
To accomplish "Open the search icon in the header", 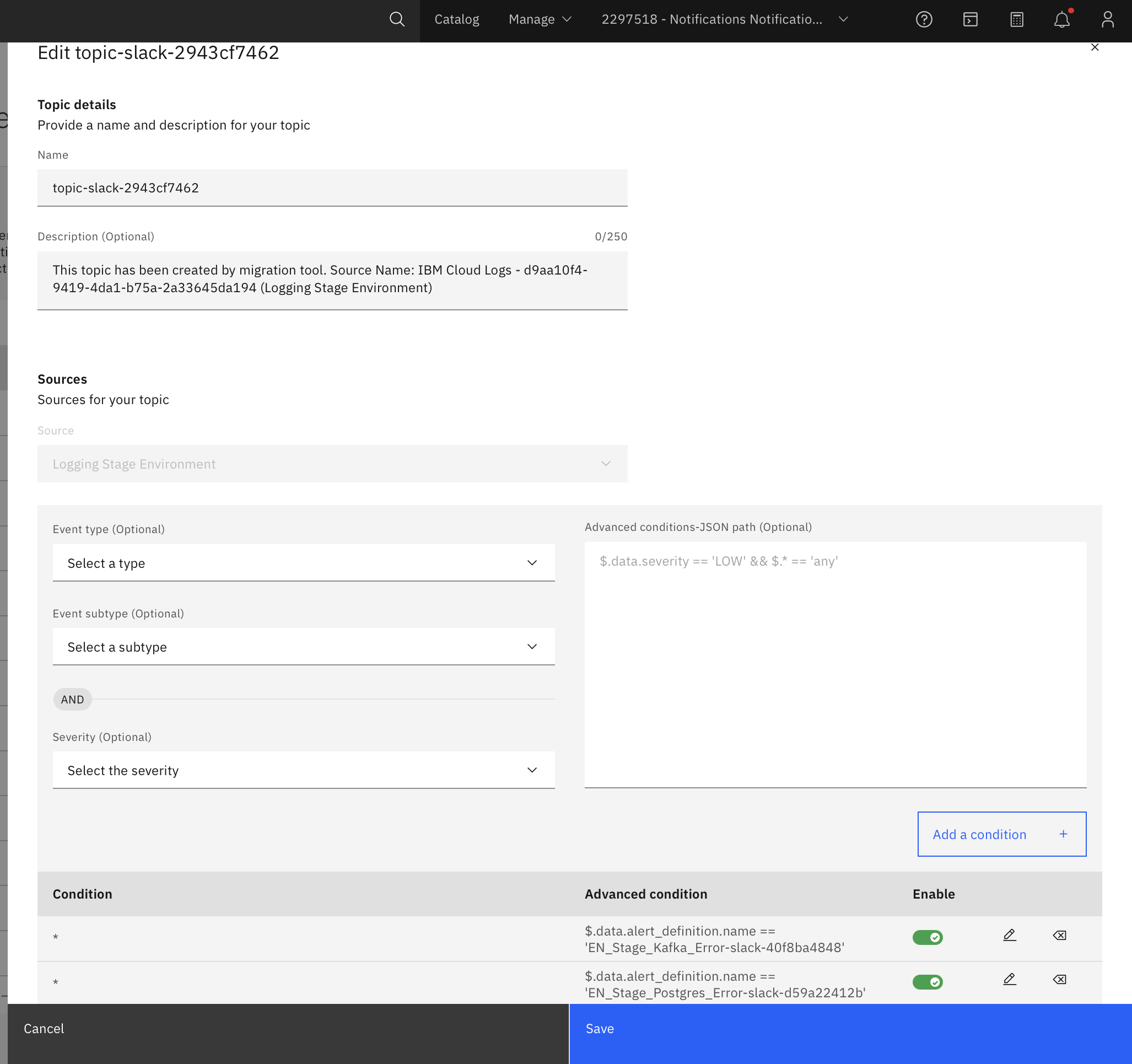I will 397,19.
